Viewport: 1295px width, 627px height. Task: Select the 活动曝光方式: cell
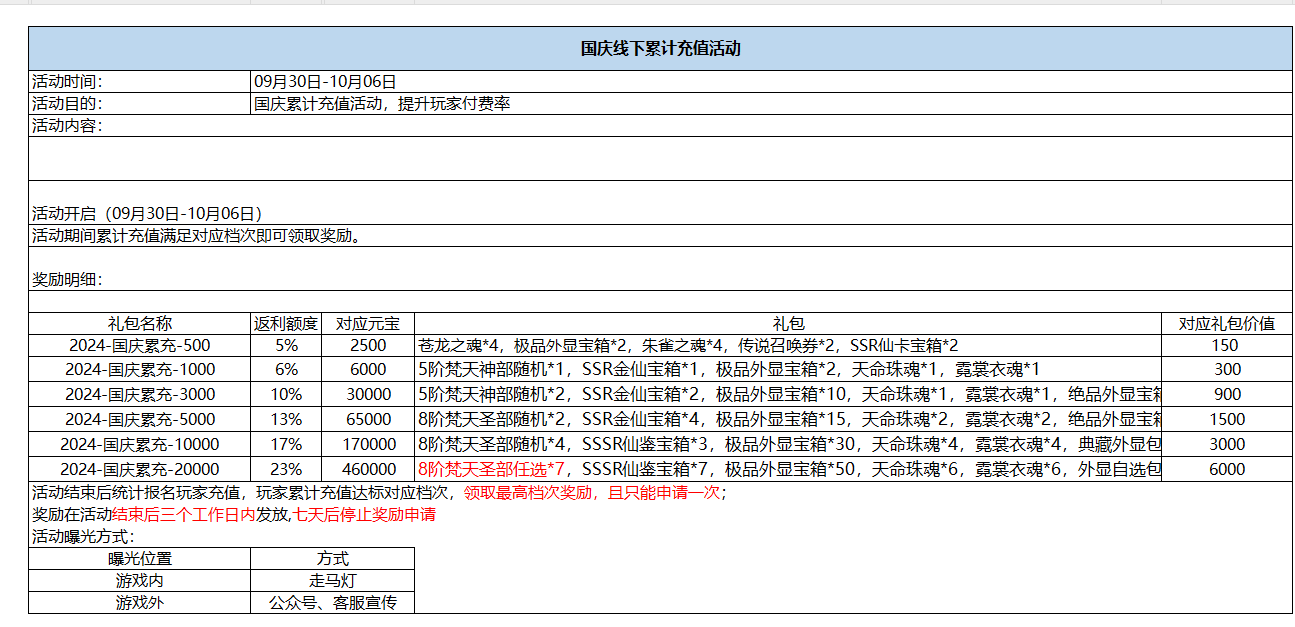660,537
